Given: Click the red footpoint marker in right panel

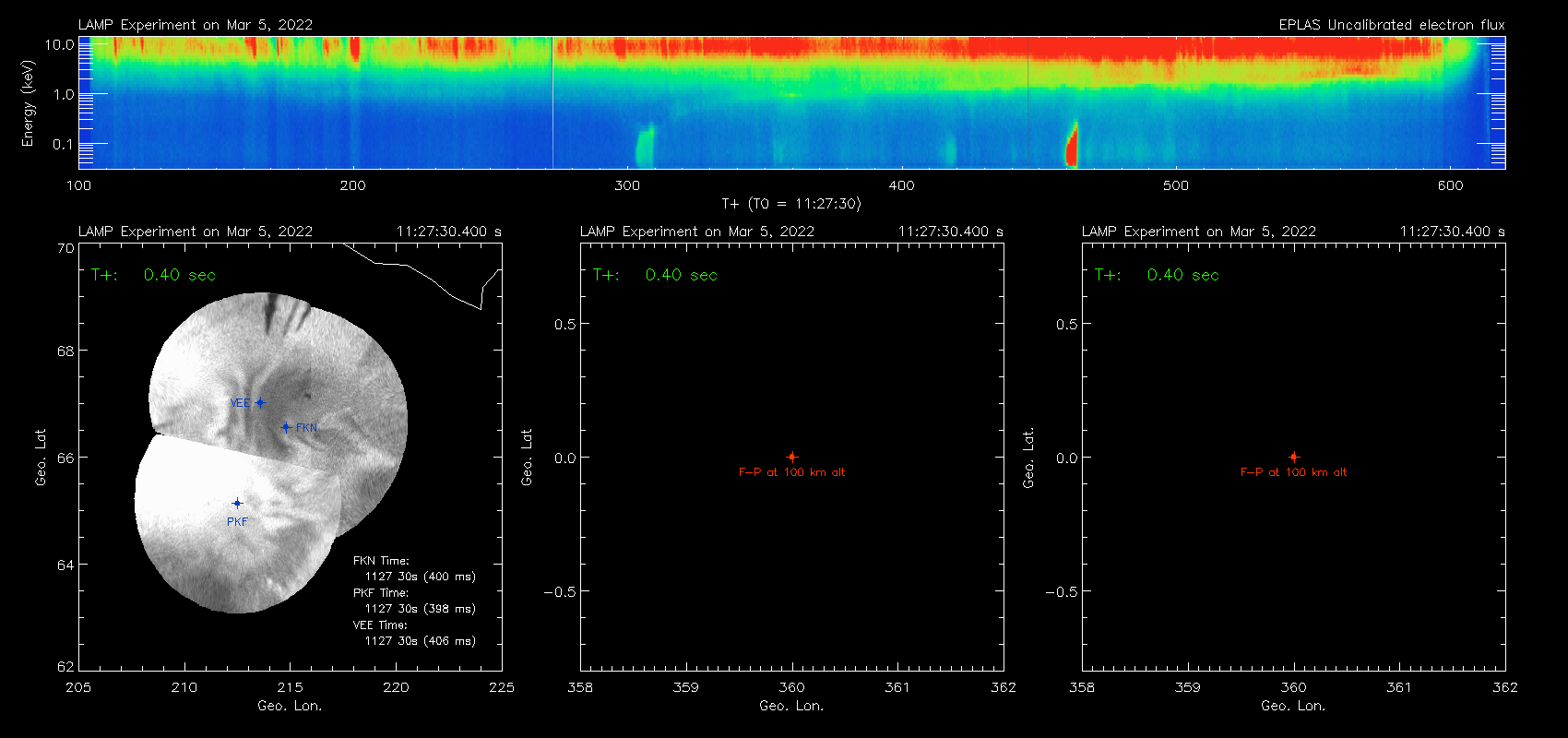Looking at the screenshot, I should [x=1293, y=457].
